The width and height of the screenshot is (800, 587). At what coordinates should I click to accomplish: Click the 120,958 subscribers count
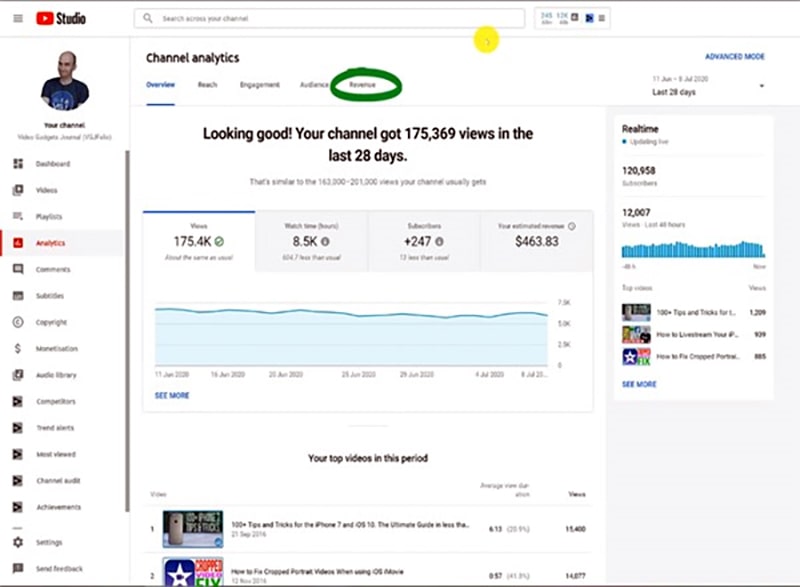point(638,170)
